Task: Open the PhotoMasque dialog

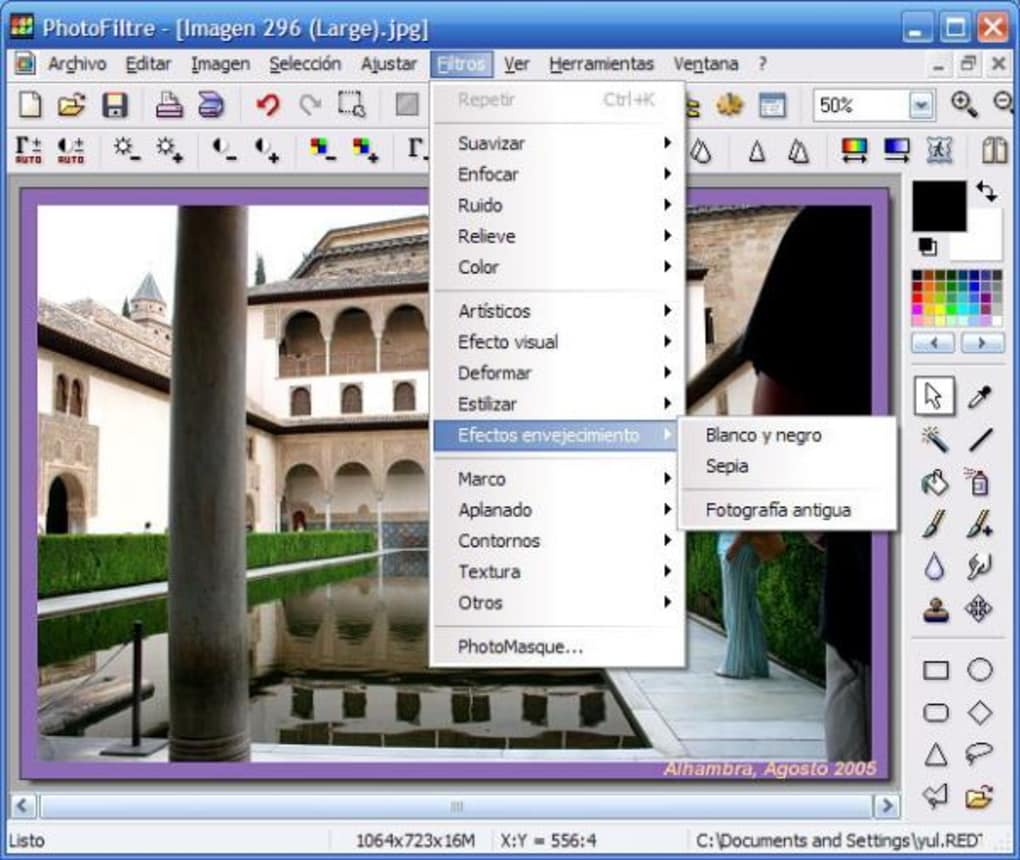Action: click(x=521, y=648)
